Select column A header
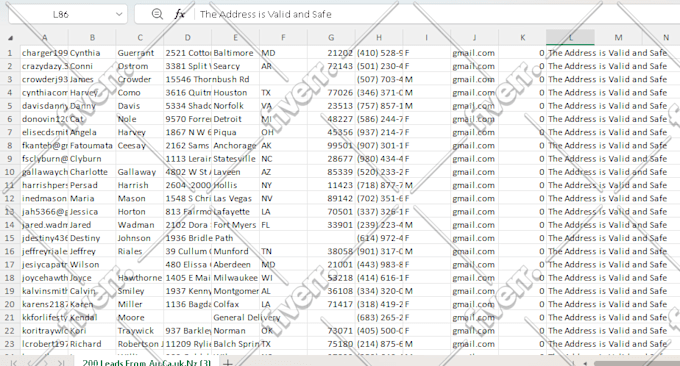The width and height of the screenshot is (680, 366). [44, 38]
